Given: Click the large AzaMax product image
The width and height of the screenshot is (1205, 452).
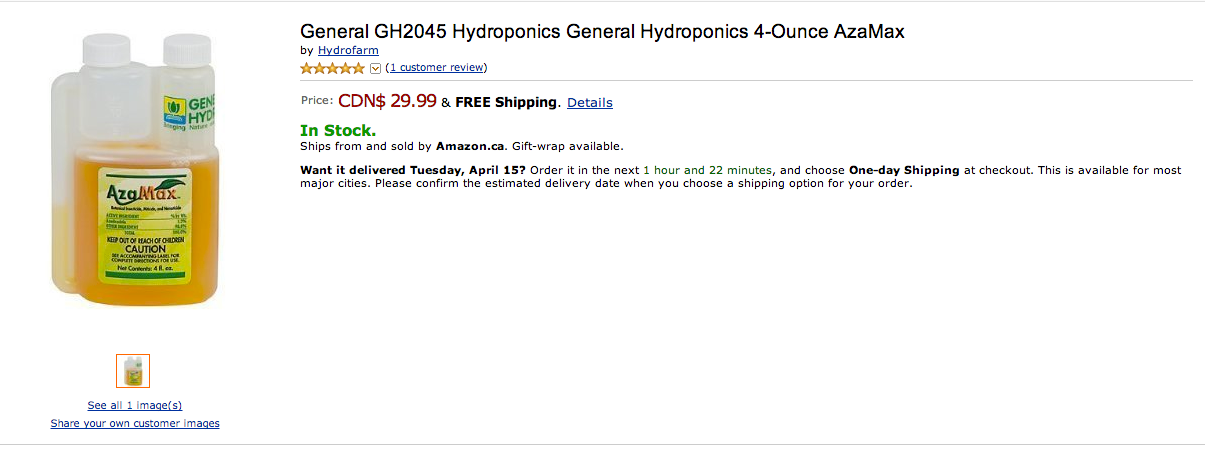Looking at the screenshot, I should (134, 169).
